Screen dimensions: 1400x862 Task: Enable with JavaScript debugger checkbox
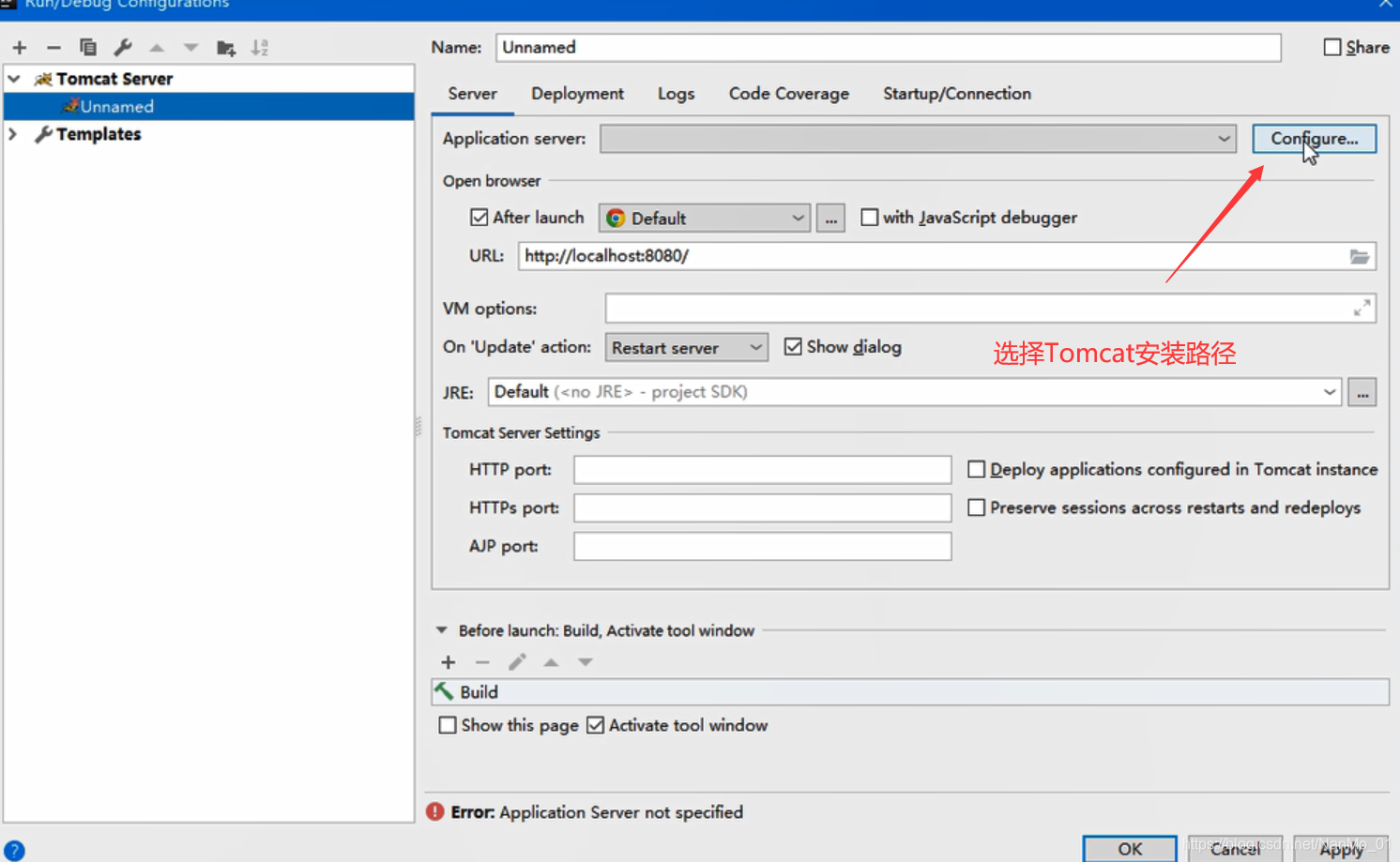[x=870, y=218]
